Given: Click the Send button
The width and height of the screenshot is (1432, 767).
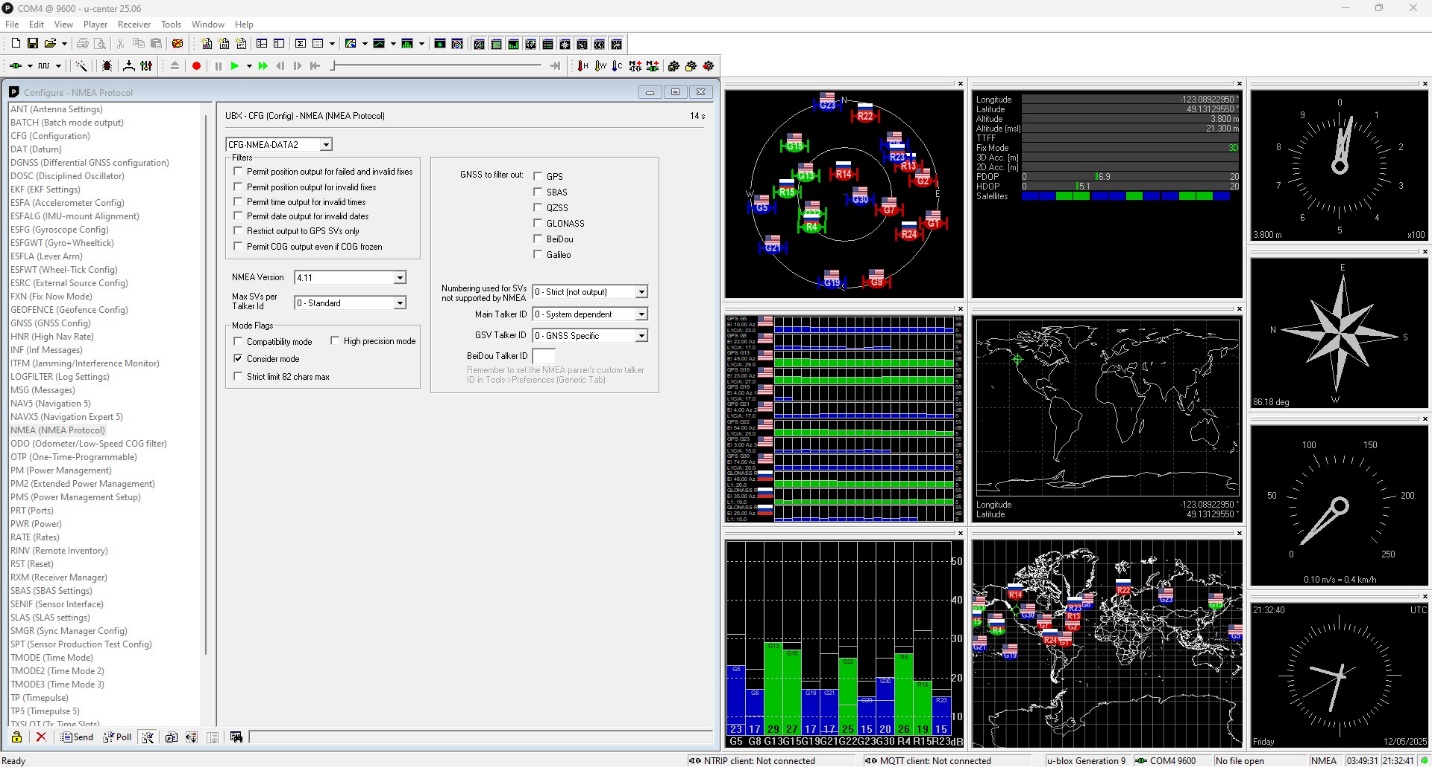Looking at the screenshot, I should pyautogui.click(x=76, y=737).
